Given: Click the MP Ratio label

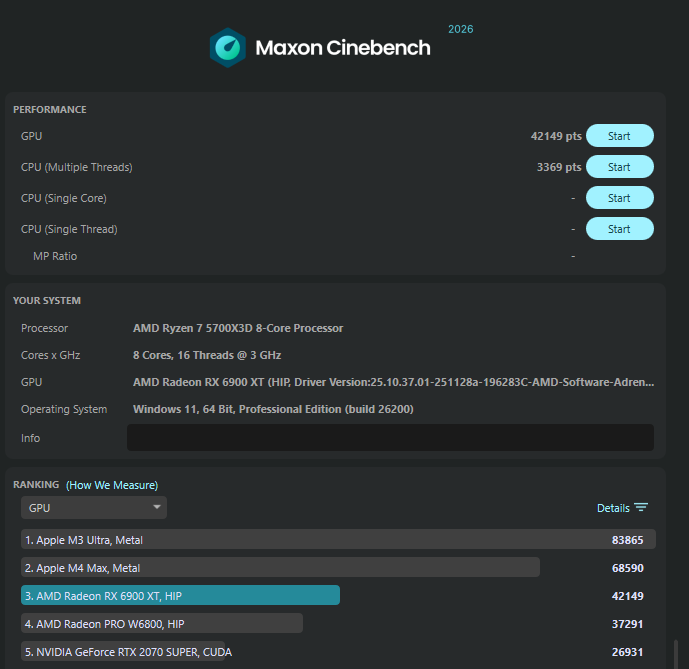Looking at the screenshot, I should [55, 256].
